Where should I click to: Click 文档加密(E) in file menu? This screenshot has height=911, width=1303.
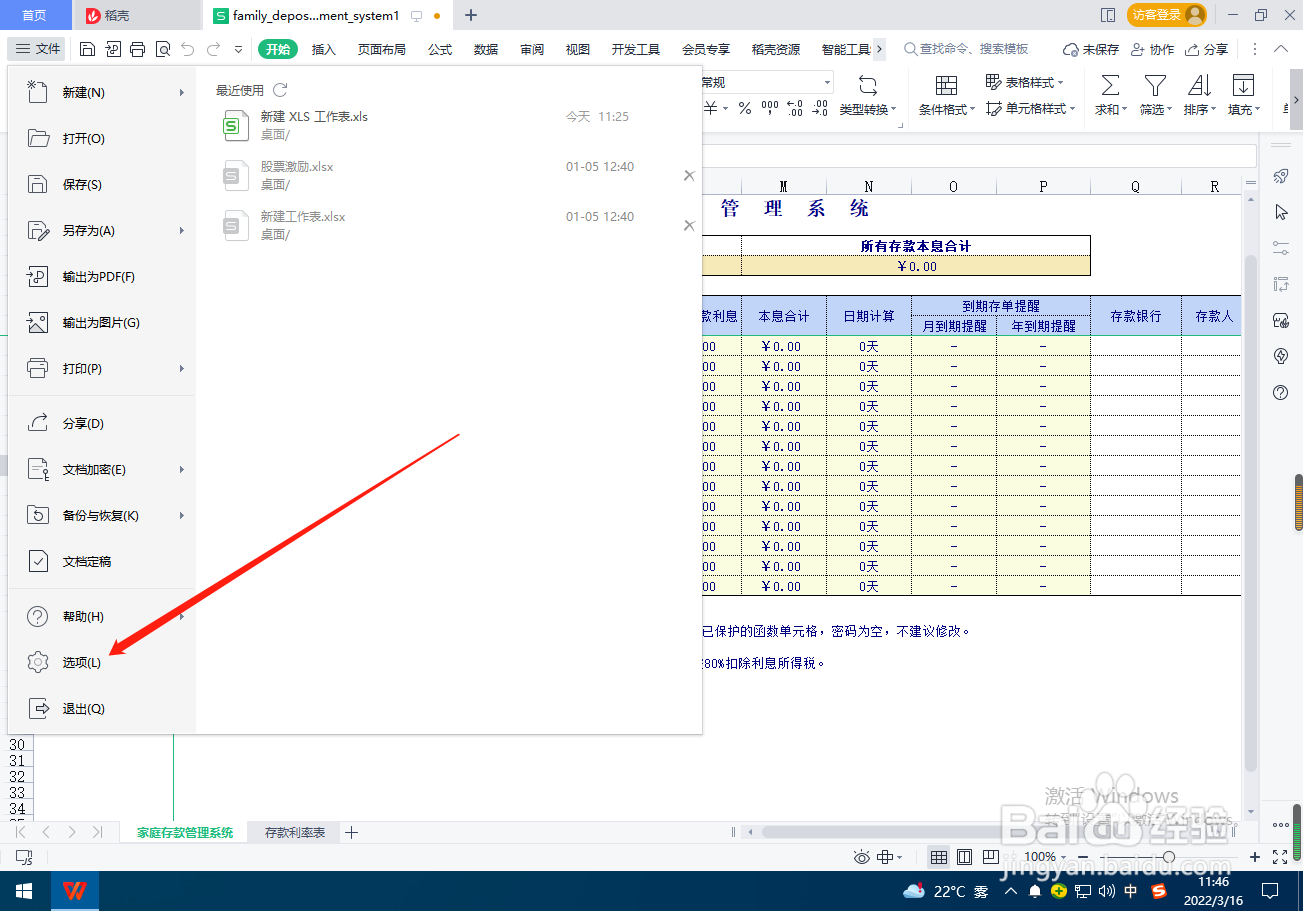point(102,469)
